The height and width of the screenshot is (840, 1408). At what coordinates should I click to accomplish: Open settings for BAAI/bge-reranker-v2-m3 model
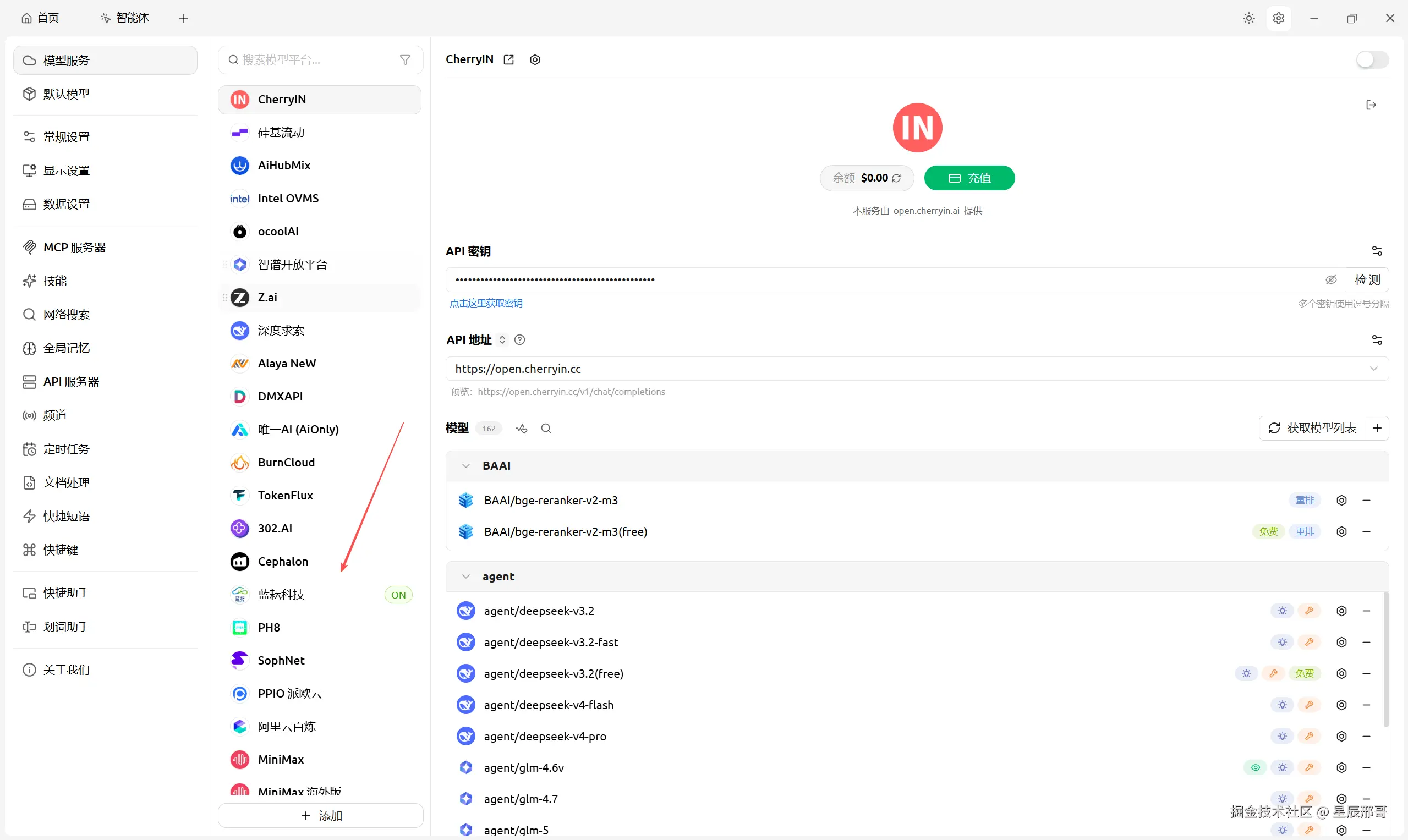pyautogui.click(x=1341, y=501)
